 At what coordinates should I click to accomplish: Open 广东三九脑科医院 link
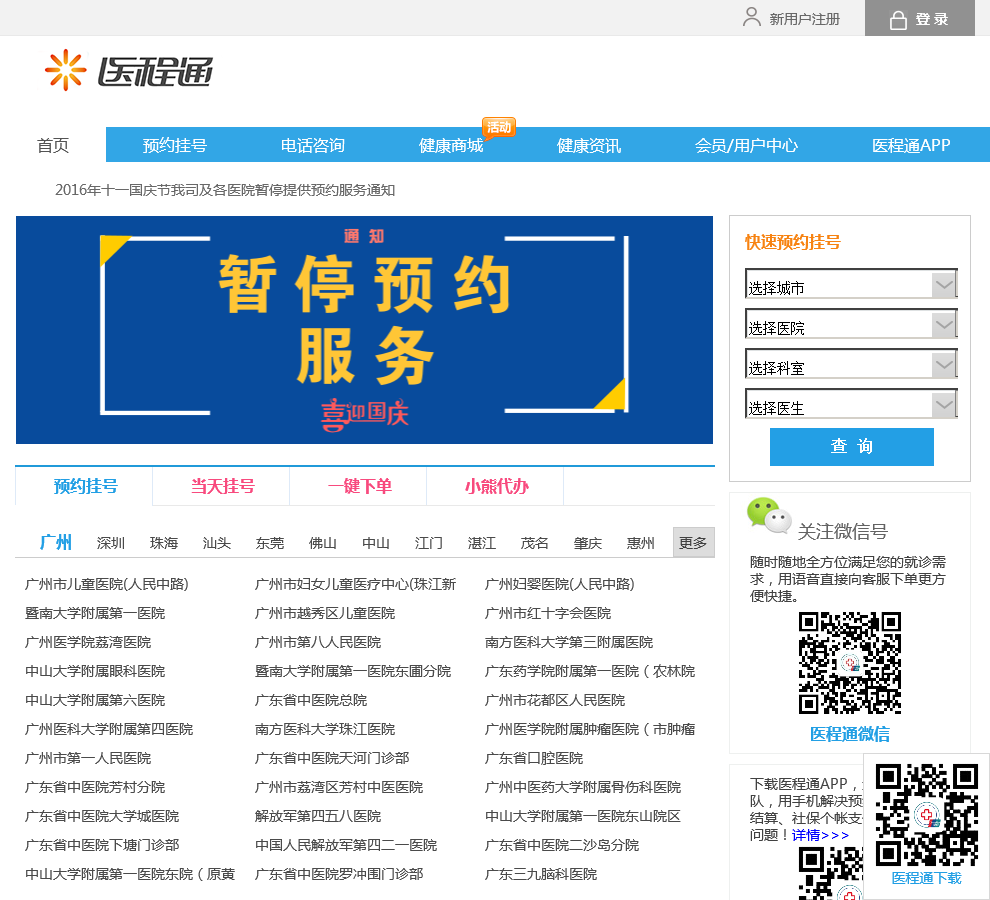click(540, 875)
